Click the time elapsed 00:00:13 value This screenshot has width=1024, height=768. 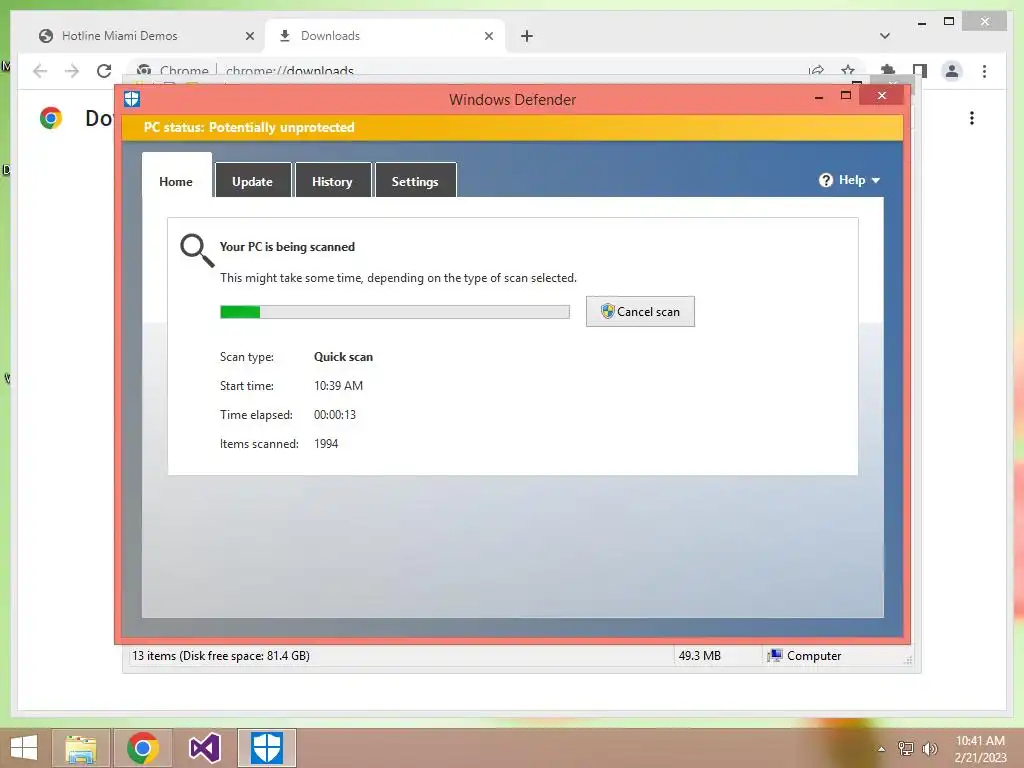[335, 415]
